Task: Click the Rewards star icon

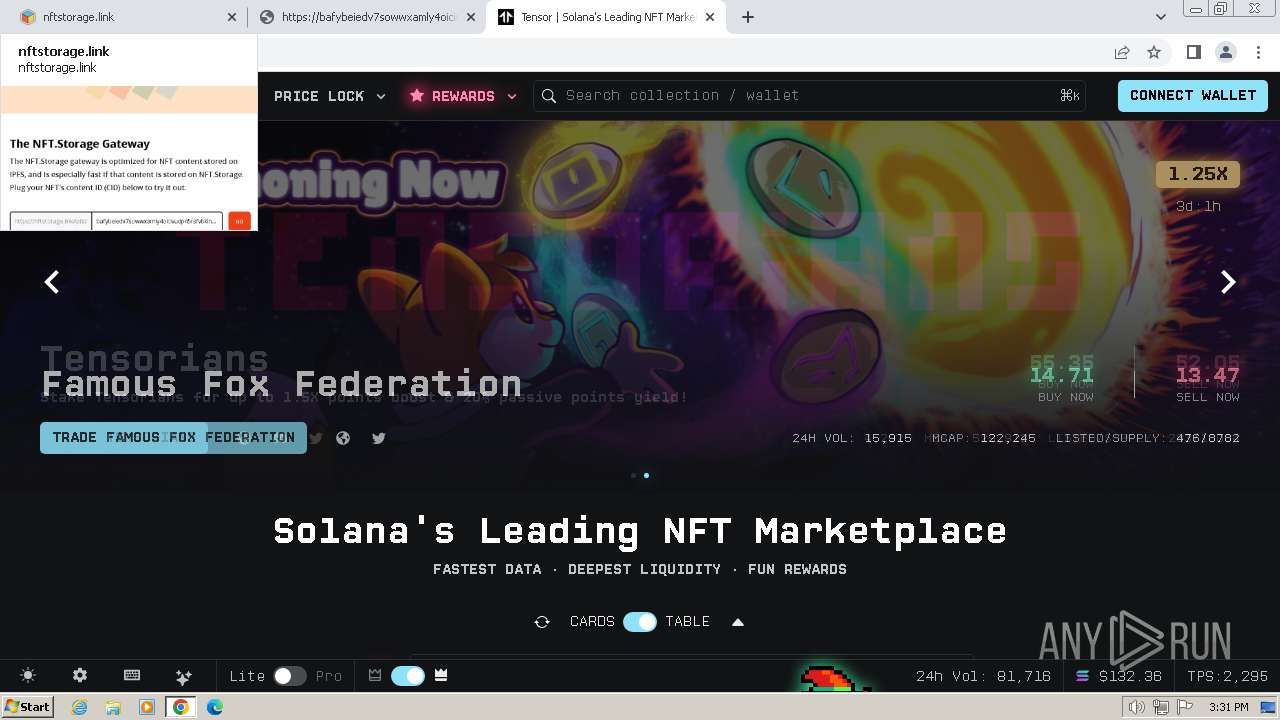Action: point(417,96)
